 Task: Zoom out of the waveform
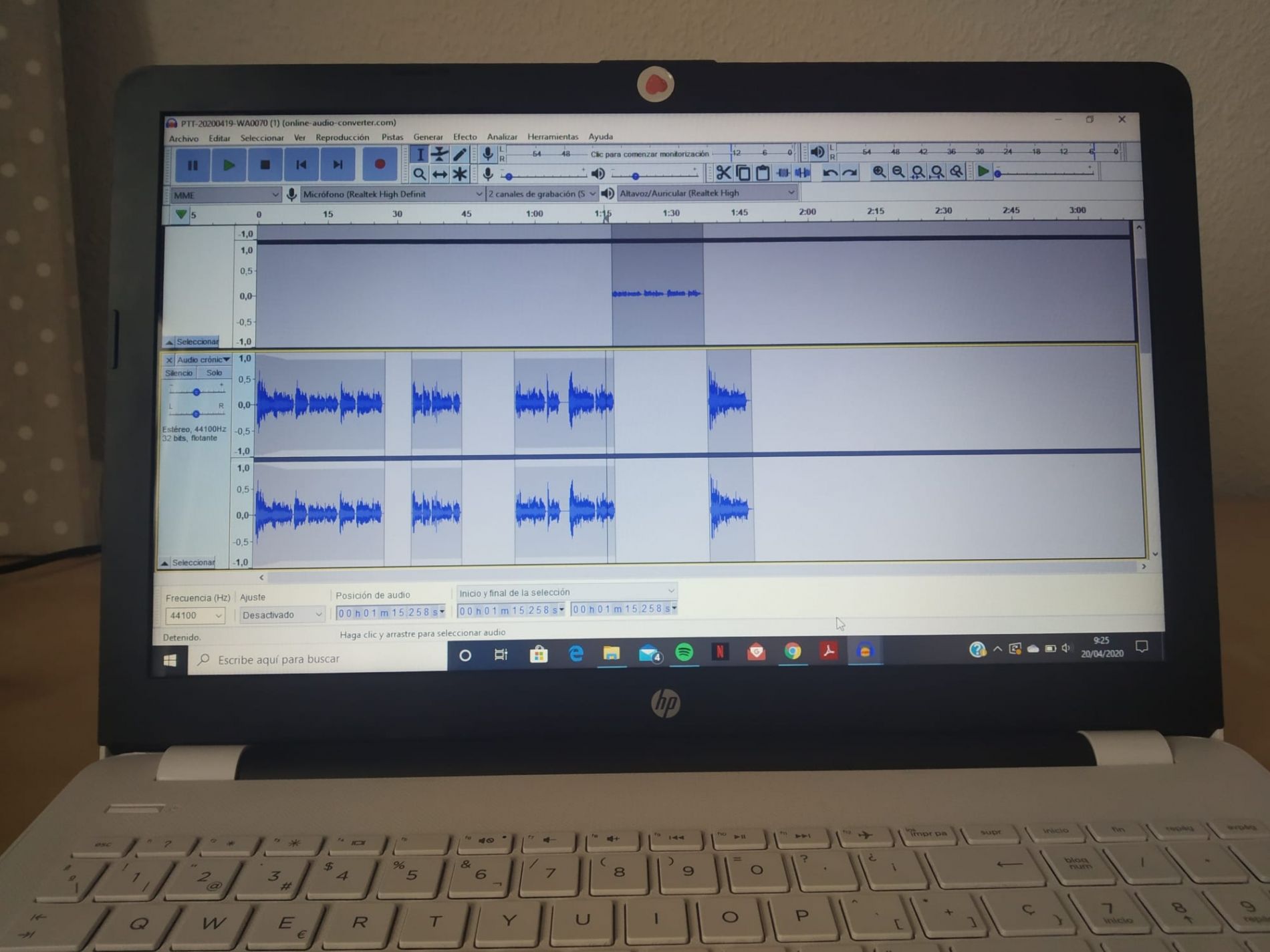(x=898, y=172)
